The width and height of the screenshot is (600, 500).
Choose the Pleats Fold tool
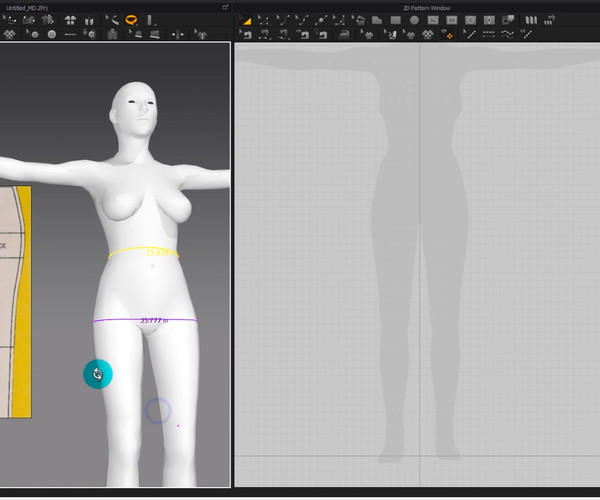531,20
